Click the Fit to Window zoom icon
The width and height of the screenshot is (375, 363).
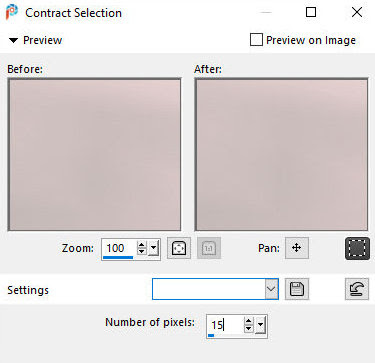[179, 248]
